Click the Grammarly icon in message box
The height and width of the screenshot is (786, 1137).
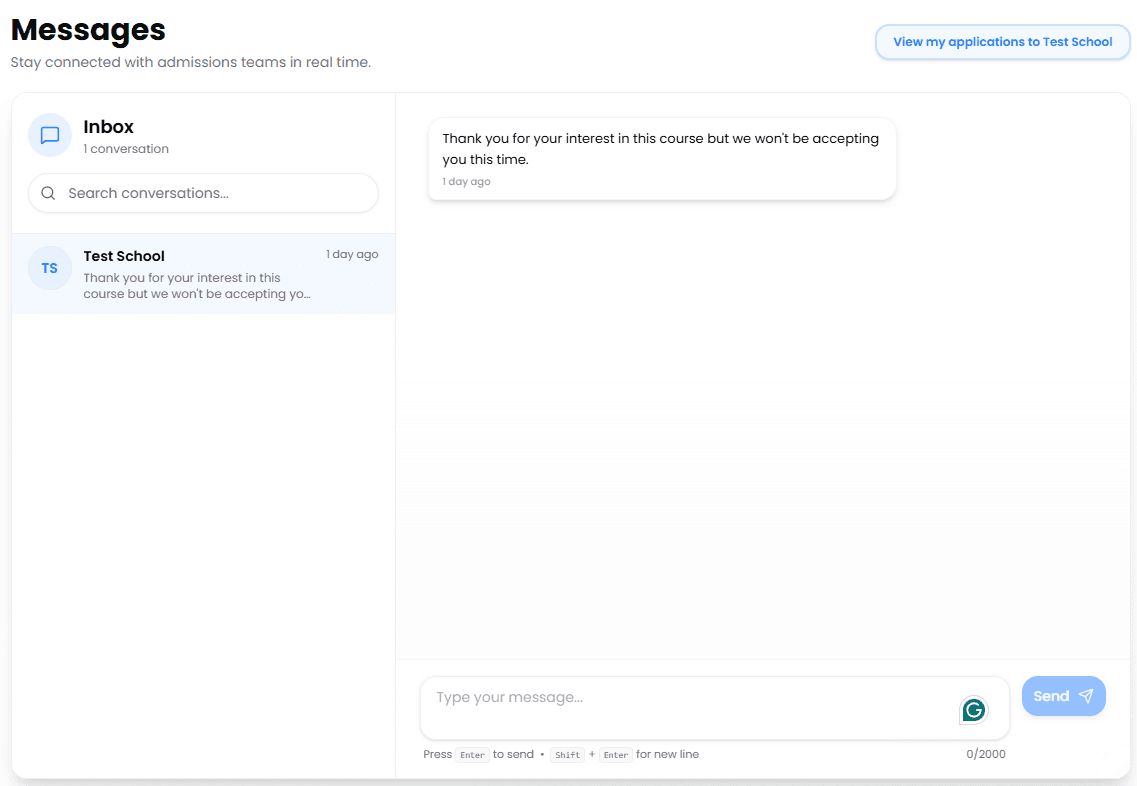(973, 710)
